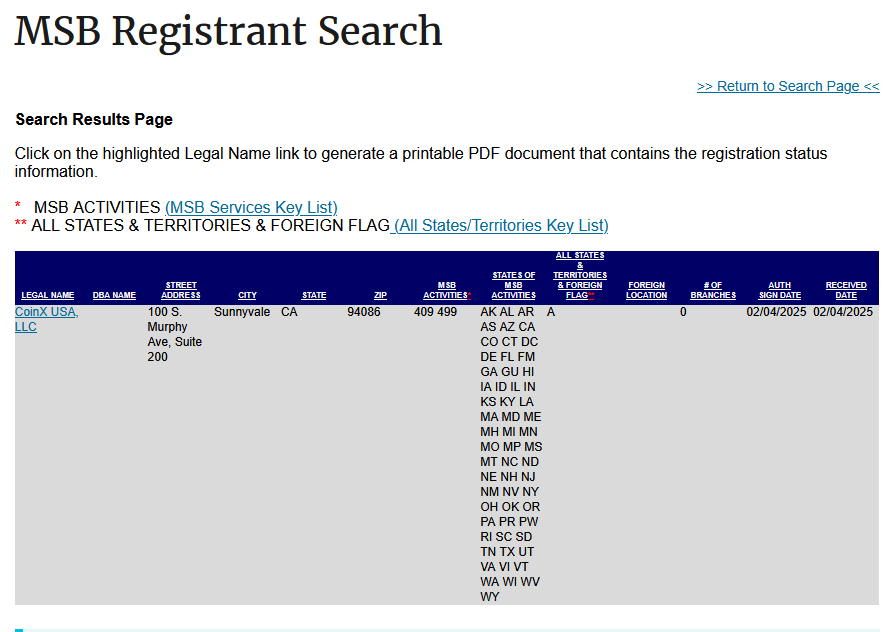Sort by City column header
This screenshot has height=632, width=890.
247,295
